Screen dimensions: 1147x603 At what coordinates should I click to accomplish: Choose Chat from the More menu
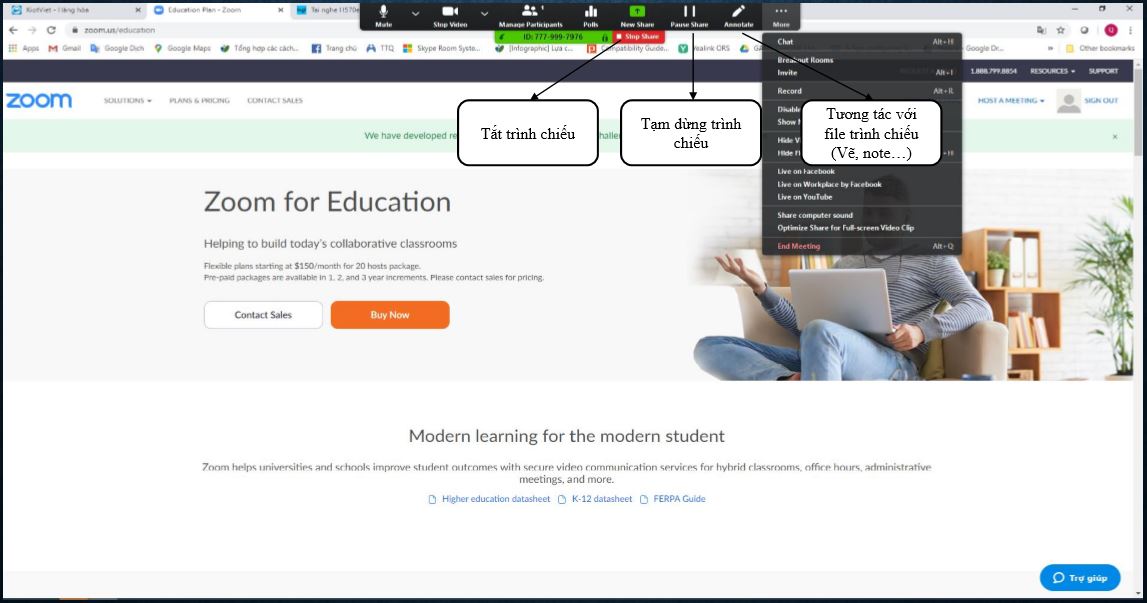pos(786,42)
